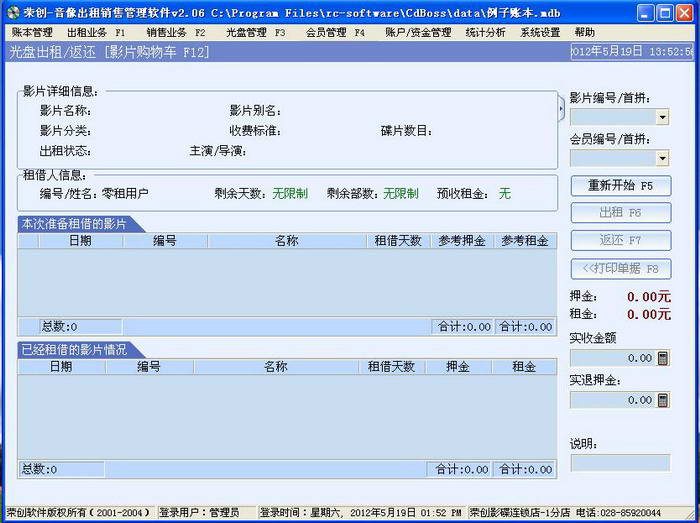
Task: Click 租借天数 header in 已经租借 table
Action: pos(392,367)
